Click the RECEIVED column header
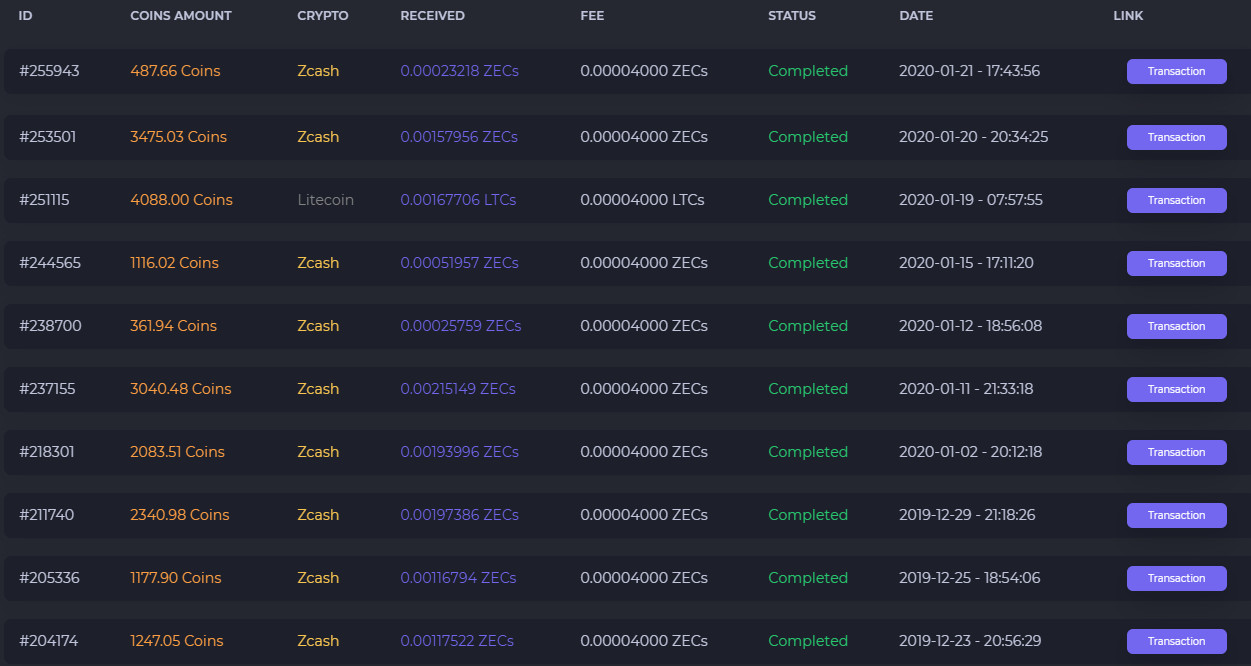 432,16
